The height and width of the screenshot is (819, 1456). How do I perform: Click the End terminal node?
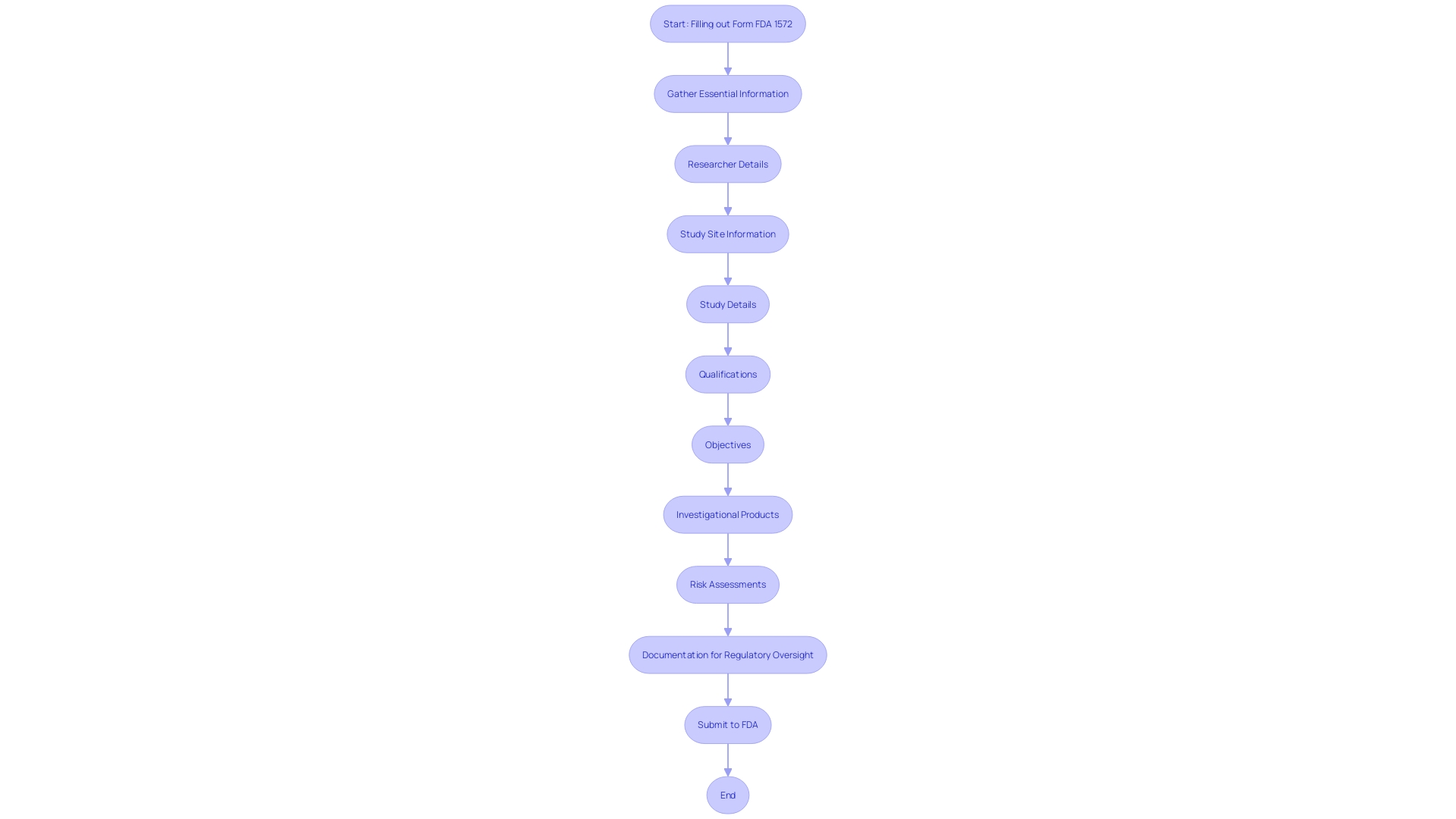[x=727, y=794]
